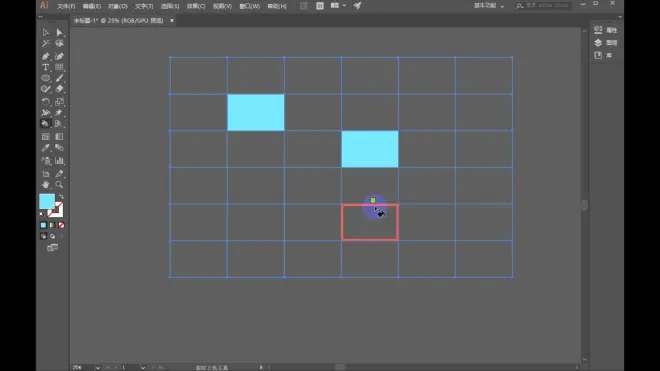Swap fill and stroke colors
Image resolution: width=660 pixels, height=371 pixels.
[x=61, y=197]
